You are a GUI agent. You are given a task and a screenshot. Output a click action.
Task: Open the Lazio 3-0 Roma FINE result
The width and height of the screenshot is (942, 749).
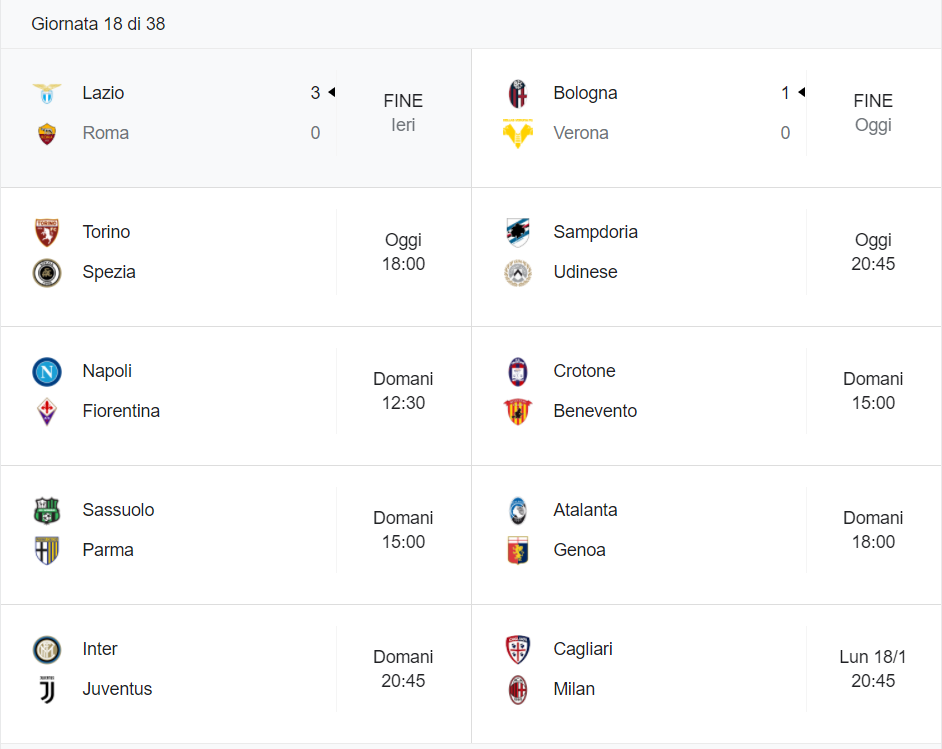pos(236,118)
